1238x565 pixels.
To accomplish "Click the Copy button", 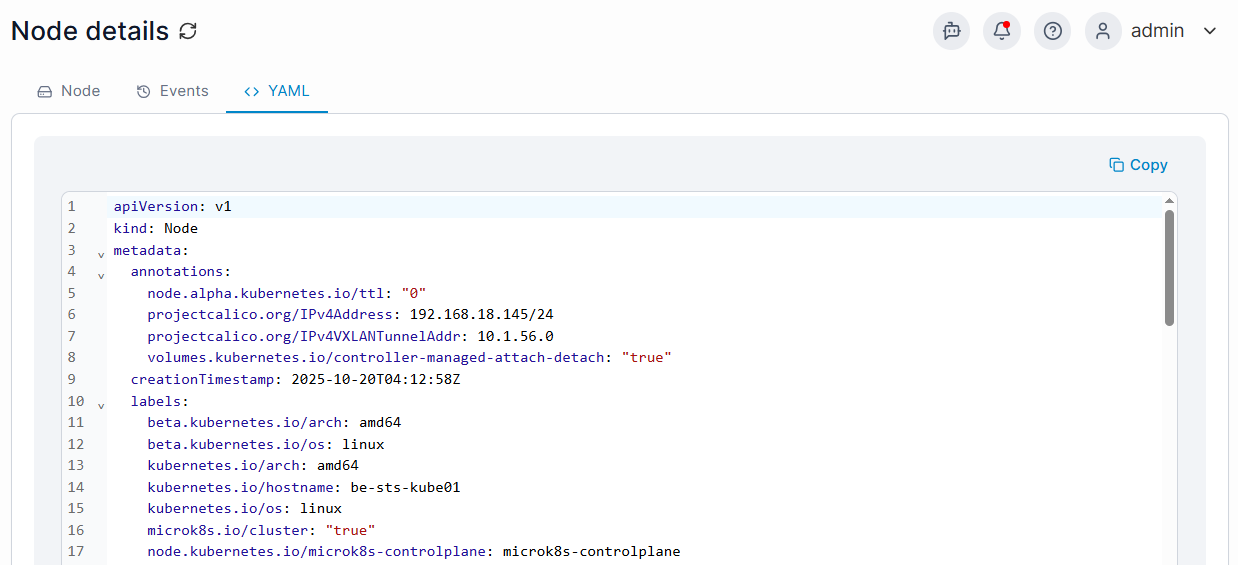I will coord(1138,165).
